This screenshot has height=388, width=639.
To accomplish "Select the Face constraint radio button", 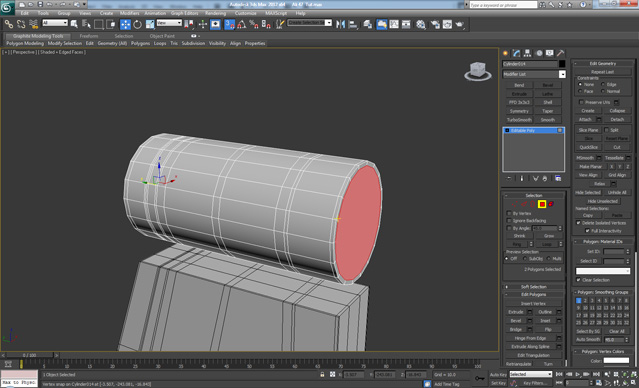I will pyautogui.click(x=580, y=91).
